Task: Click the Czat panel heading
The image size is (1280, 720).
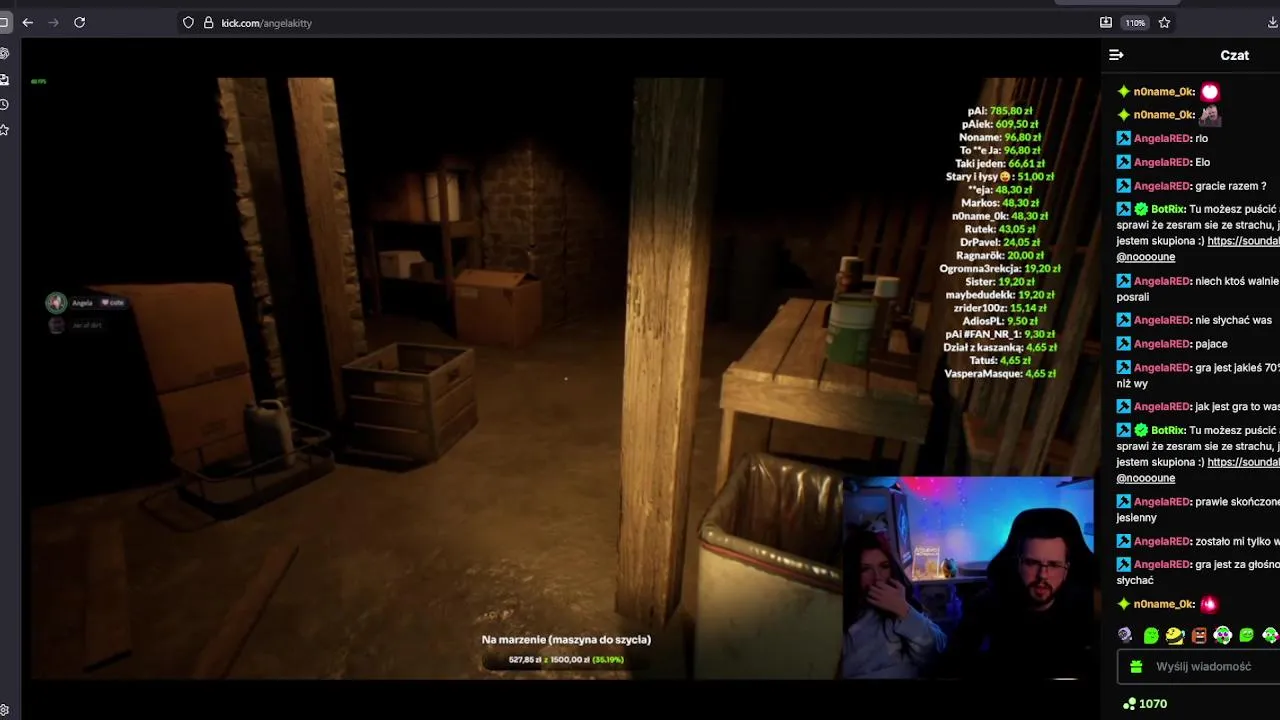Action: [x=1234, y=55]
